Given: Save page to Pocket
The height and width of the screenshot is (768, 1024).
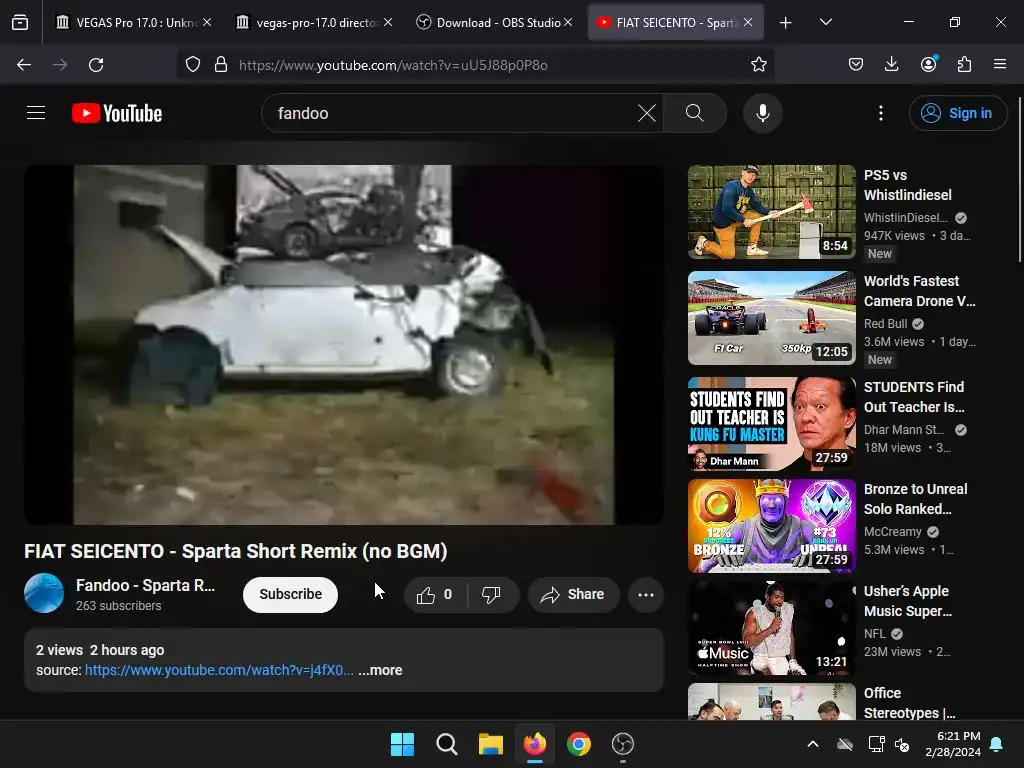Looking at the screenshot, I should coord(856,64).
